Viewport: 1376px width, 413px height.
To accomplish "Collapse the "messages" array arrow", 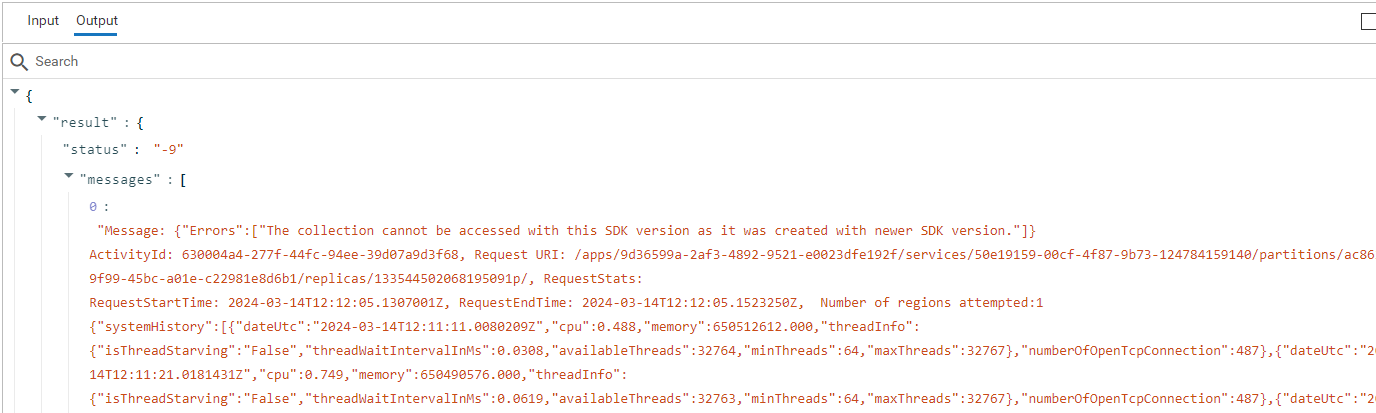I will click(x=68, y=176).
